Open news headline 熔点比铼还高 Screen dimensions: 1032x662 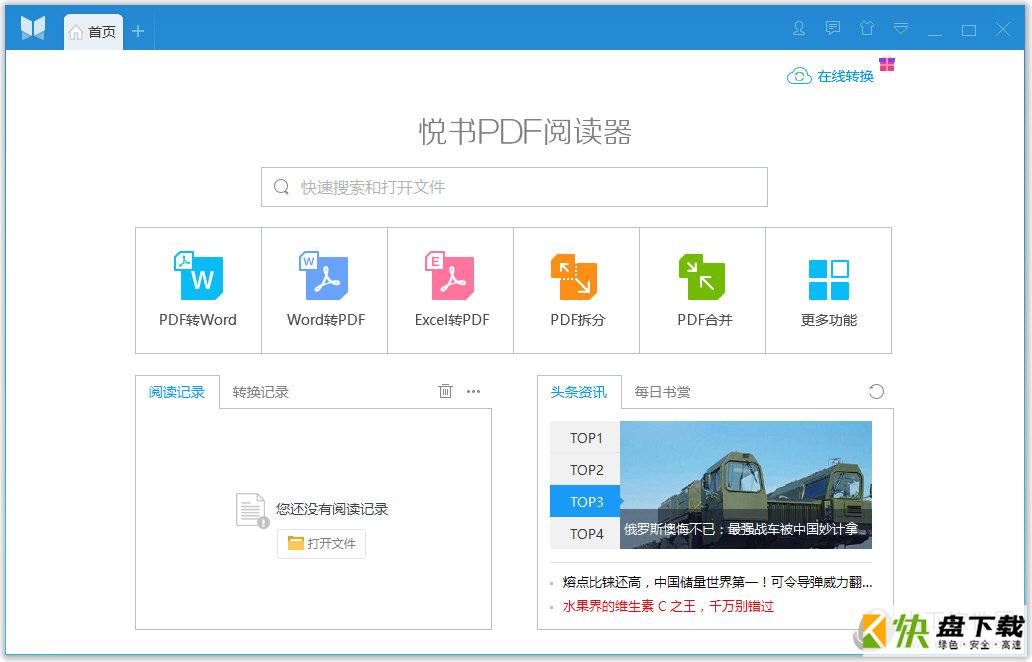(x=717, y=582)
